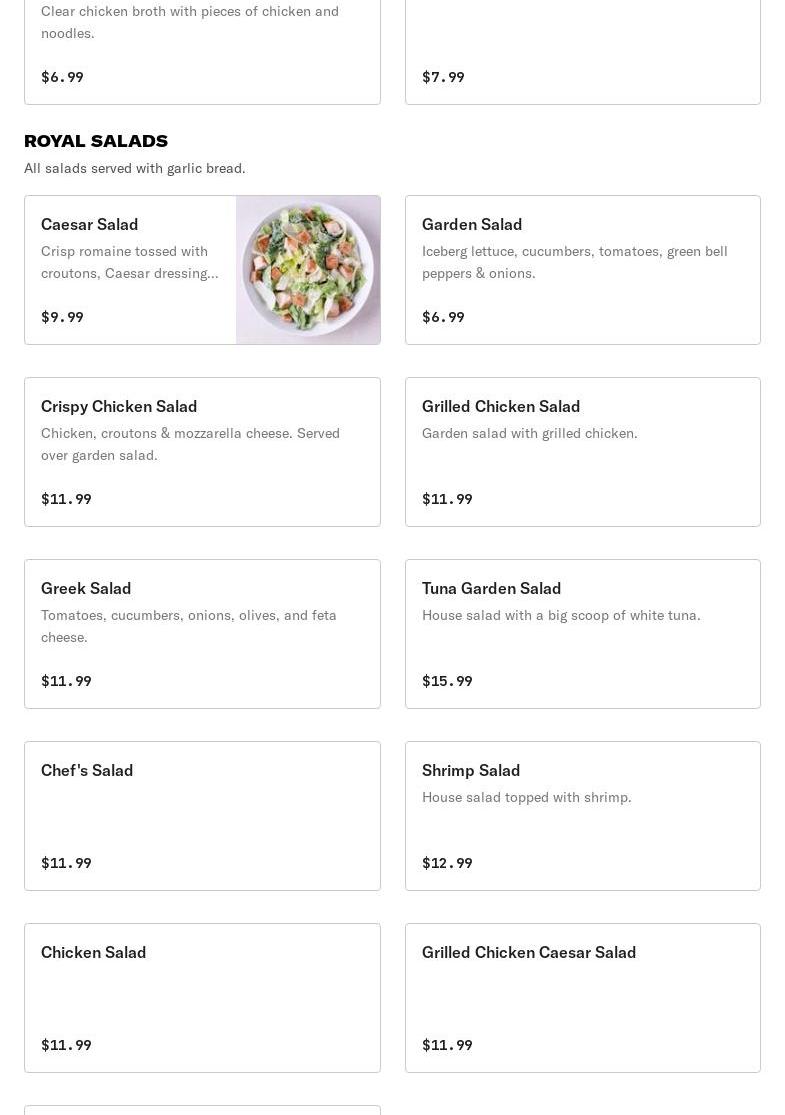Select the Garden Salad item card
785x1115 pixels.
[x=582, y=270]
